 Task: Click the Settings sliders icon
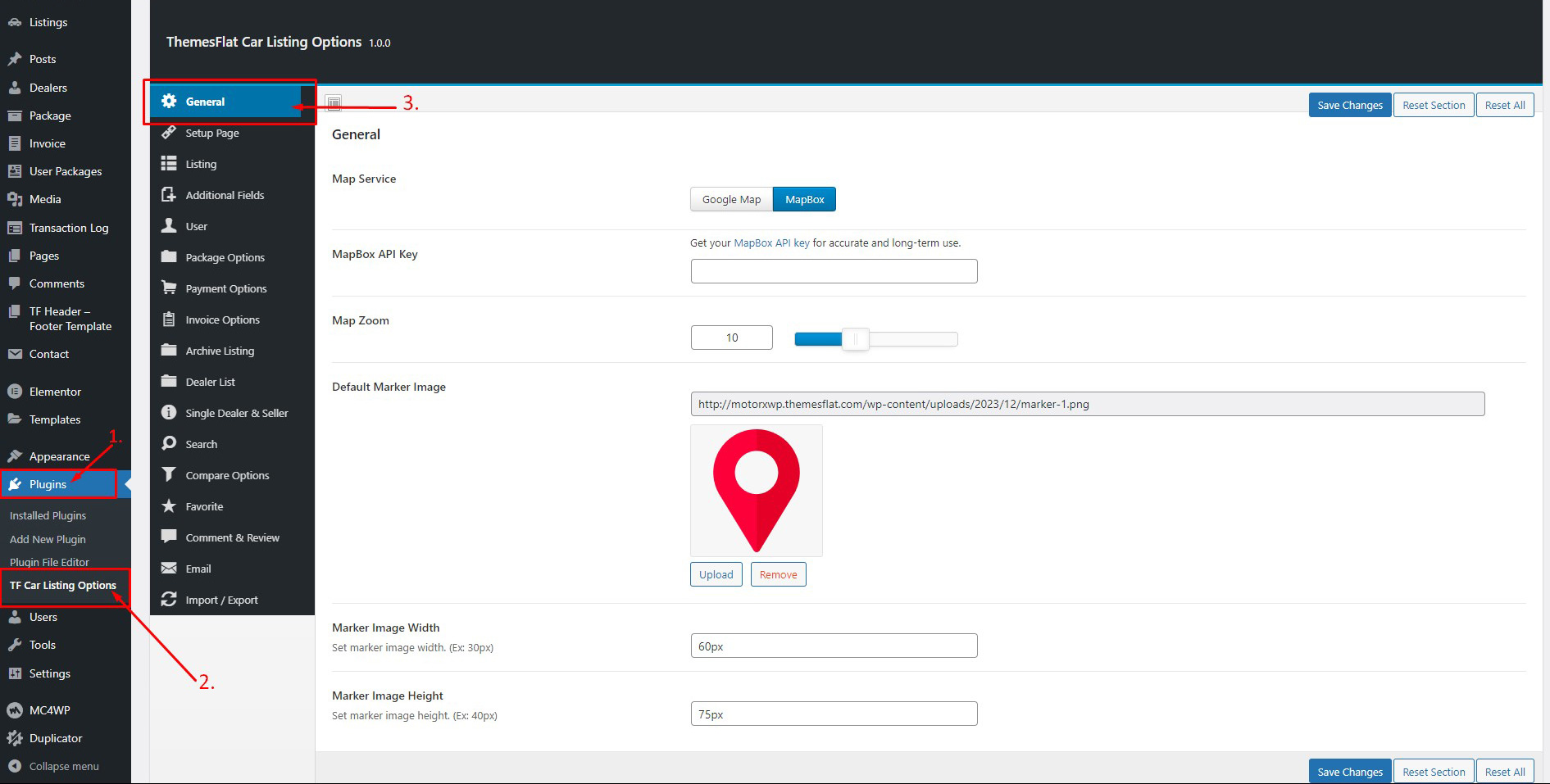tap(15, 673)
